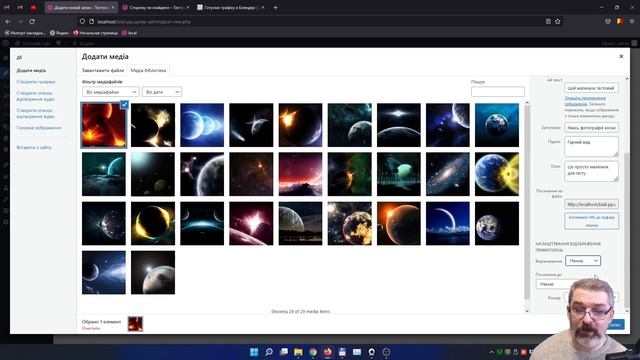640x360 pixels.
Task: Select the pink starburst over planet thumbnail
Action: coord(251,223)
